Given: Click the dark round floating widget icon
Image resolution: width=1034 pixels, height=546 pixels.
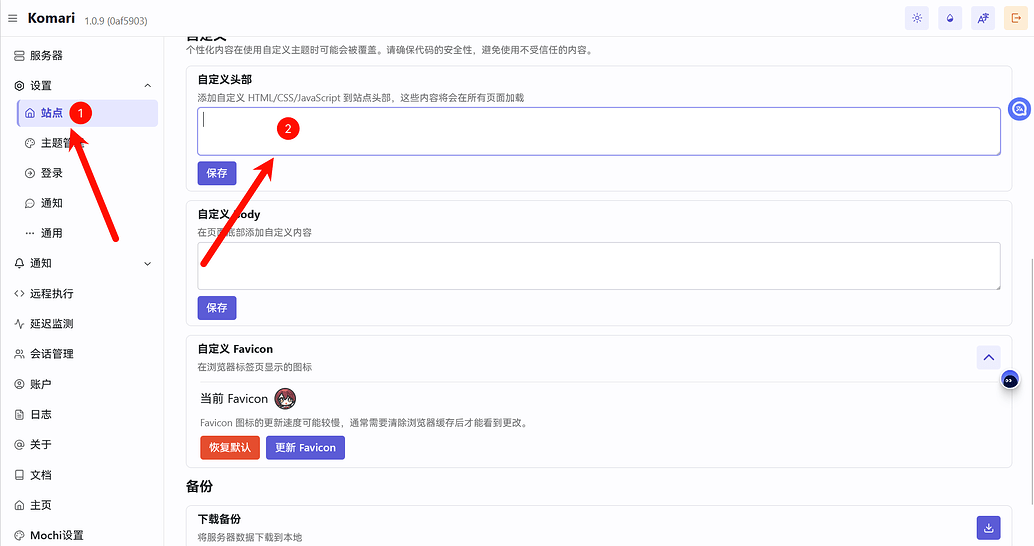Looking at the screenshot, I should (1010, 380).
